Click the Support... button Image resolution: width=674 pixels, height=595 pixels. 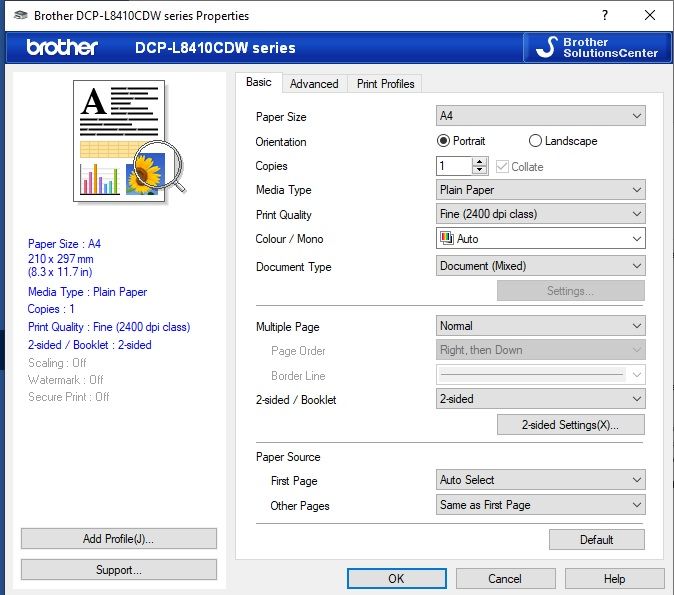tap(119, 570)
